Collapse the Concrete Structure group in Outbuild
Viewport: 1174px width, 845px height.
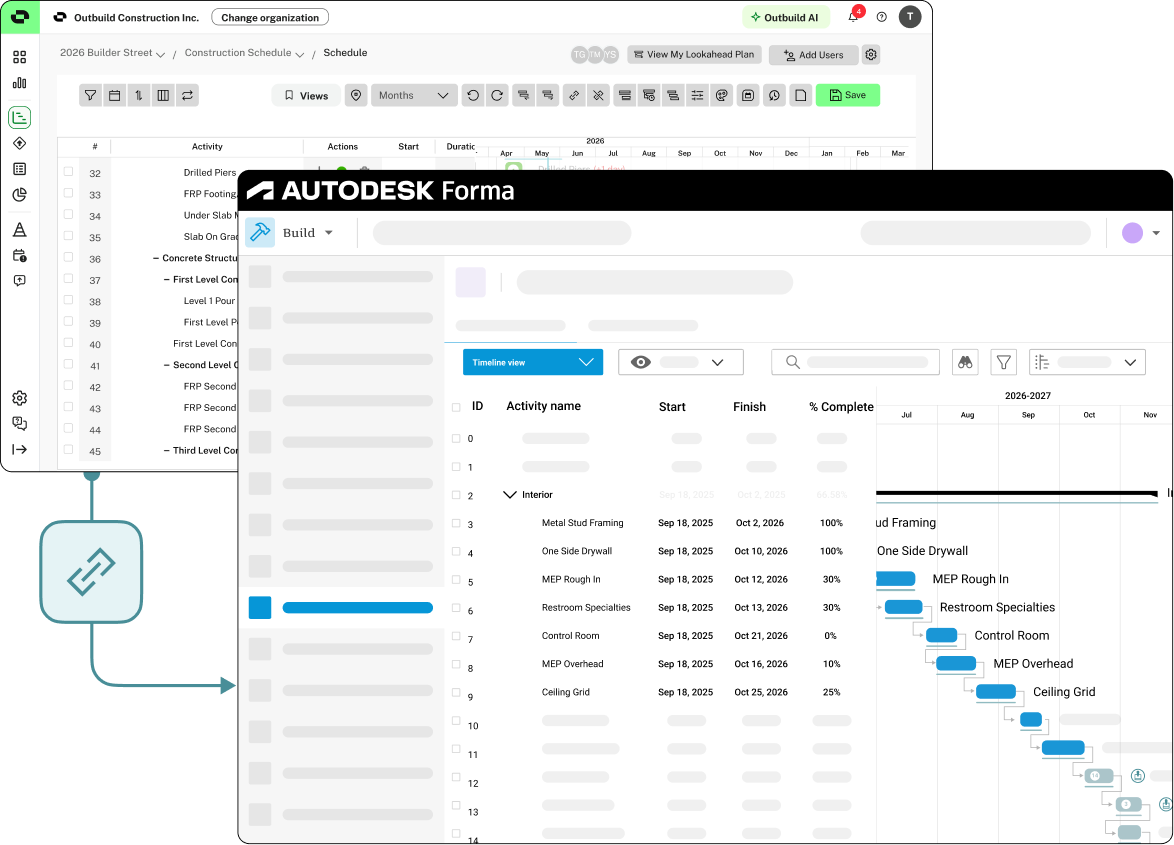156,258
